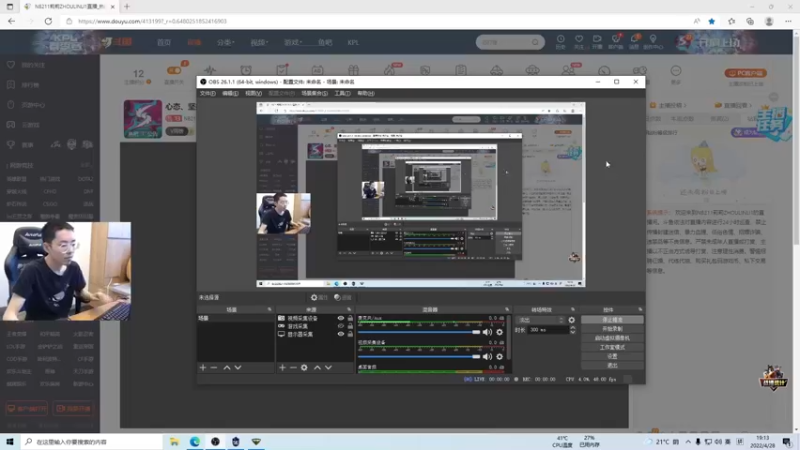Open Douyu 关注 heart icon in header
Viewport: 800px width, 450px height.
coord(579,39)
